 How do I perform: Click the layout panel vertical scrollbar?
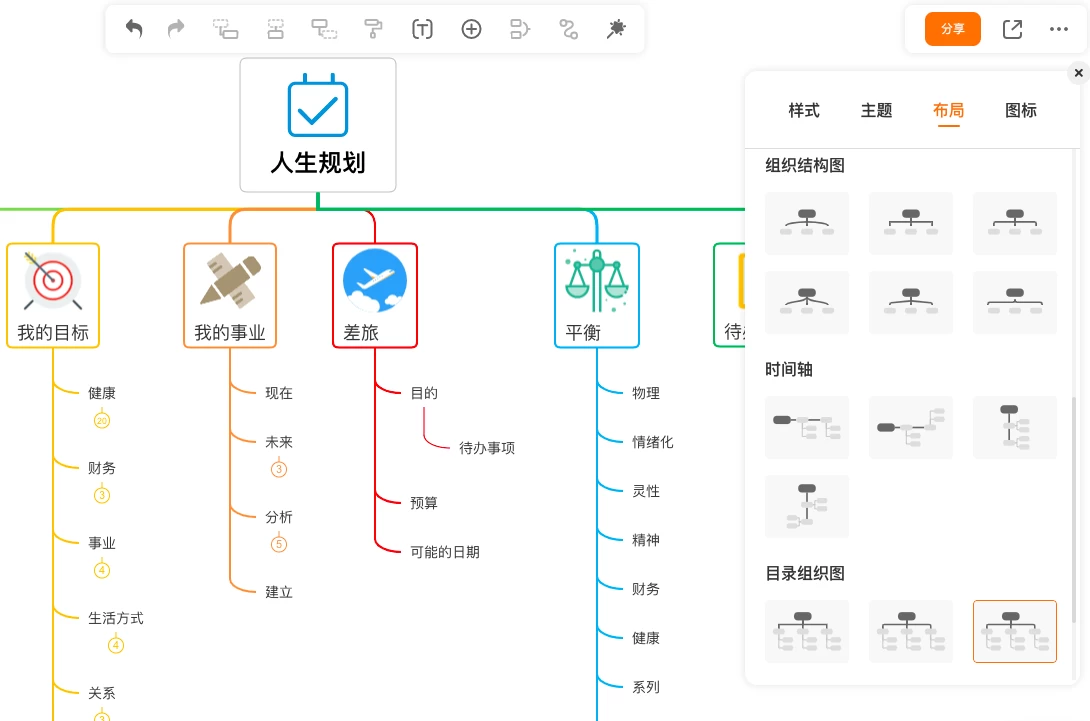1074,510
